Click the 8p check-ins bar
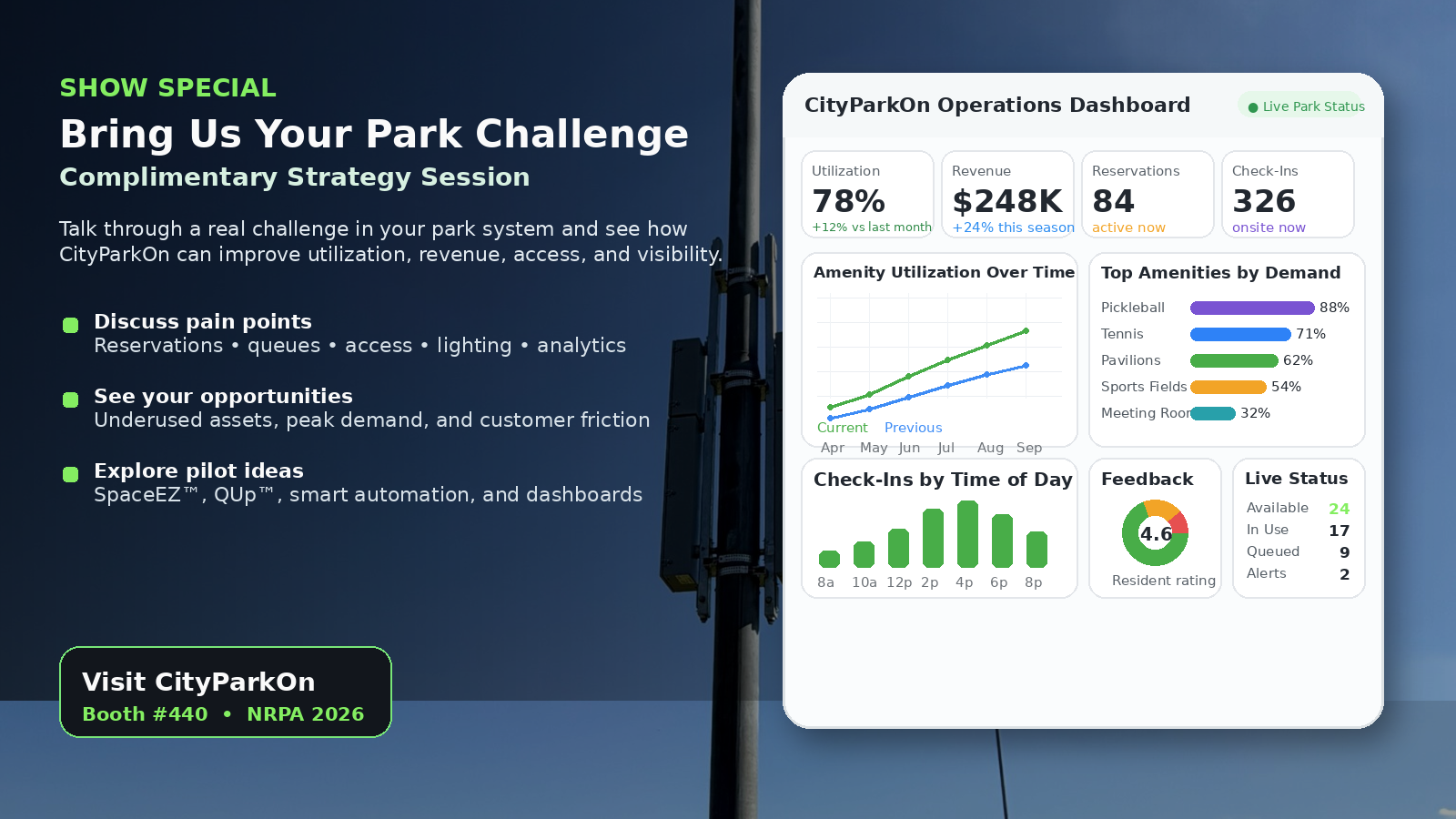 pos(1036,550)
